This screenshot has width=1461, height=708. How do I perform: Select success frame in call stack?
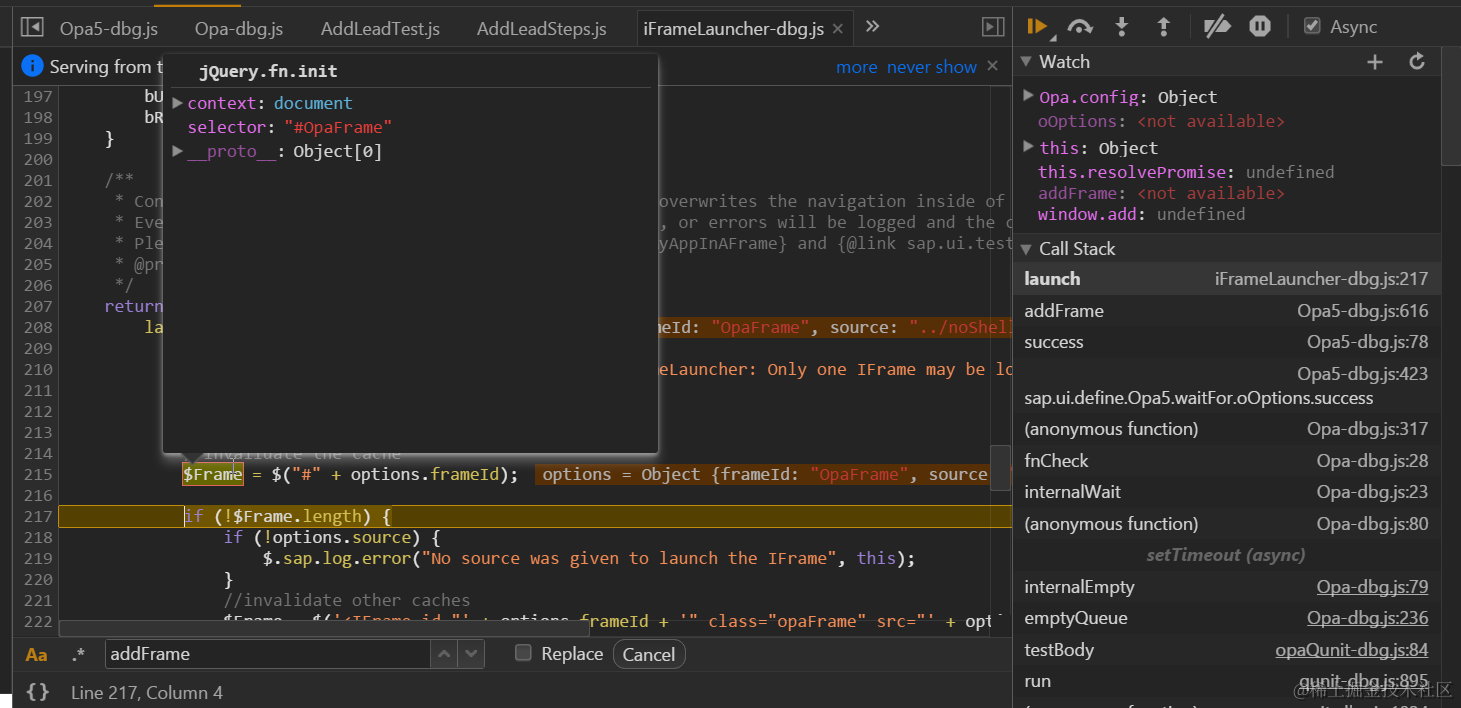click(x=1227, y=342)
